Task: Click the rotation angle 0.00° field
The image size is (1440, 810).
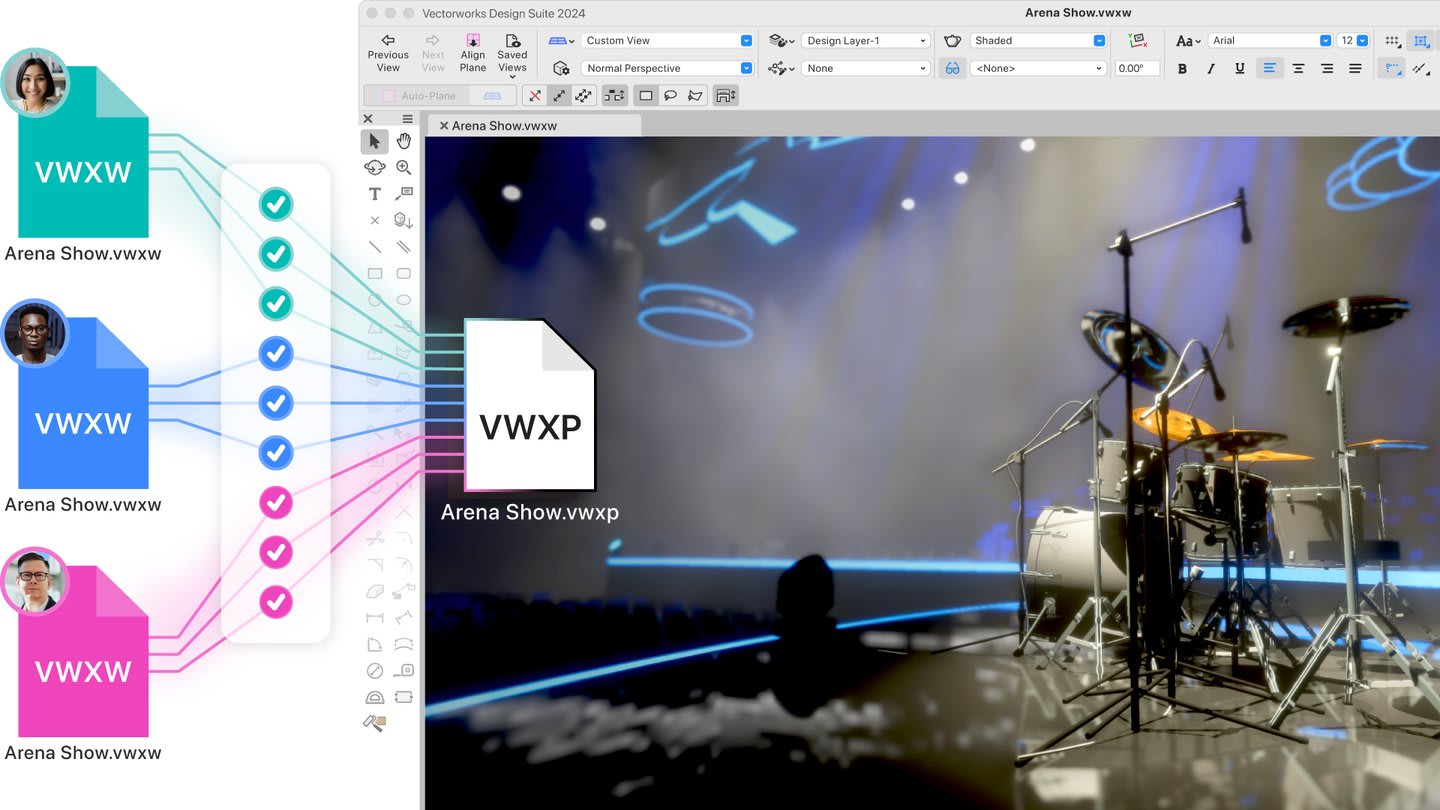Action: (x=1137, y=68)
